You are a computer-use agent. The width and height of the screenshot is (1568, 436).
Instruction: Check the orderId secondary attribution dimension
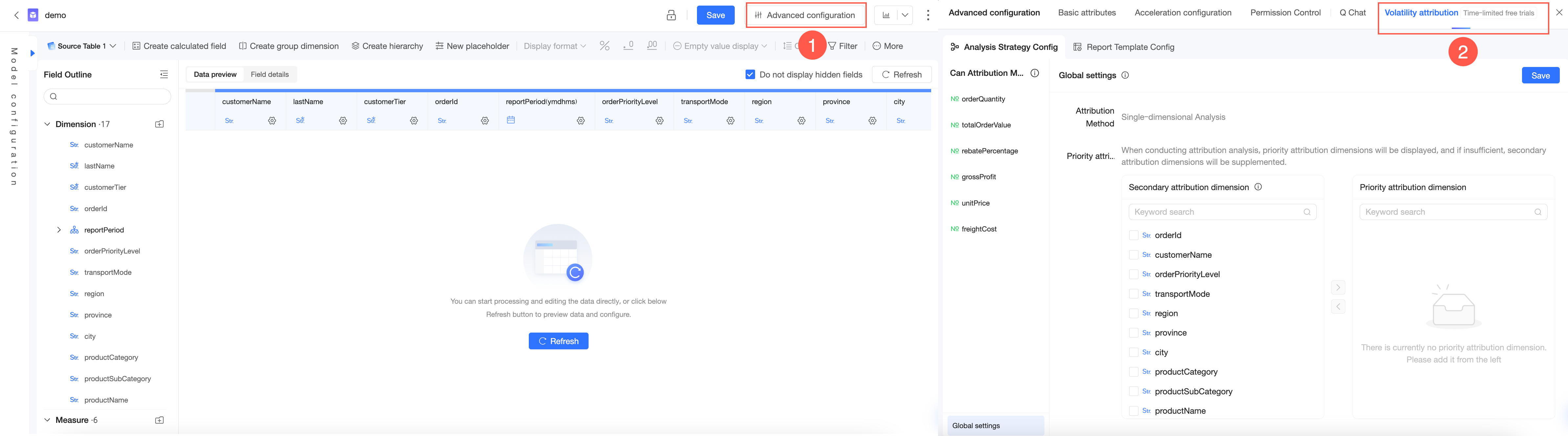[x=1133, y=235]
